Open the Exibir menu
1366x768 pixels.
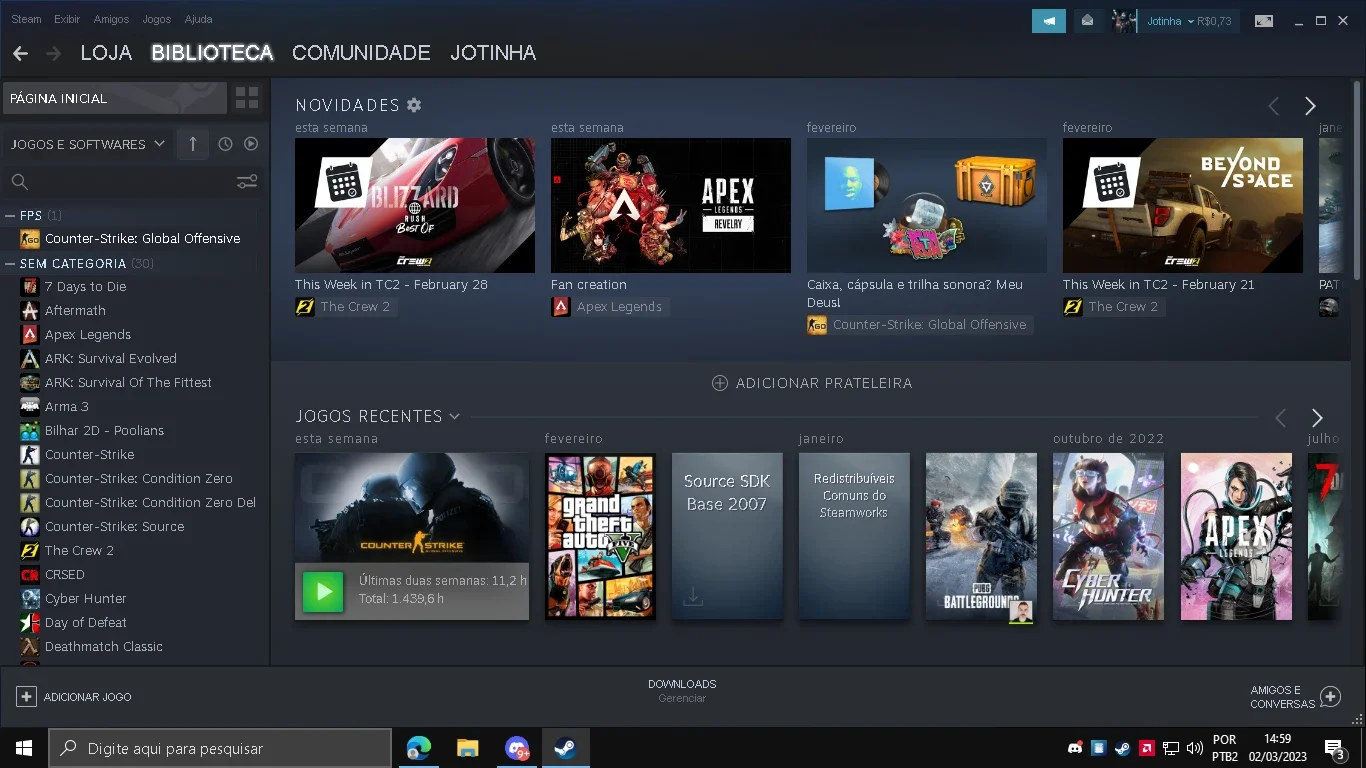coord(67,19)
